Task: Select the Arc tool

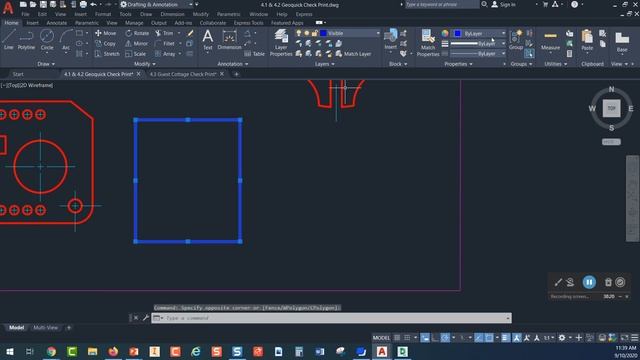Action: (66, 40)
